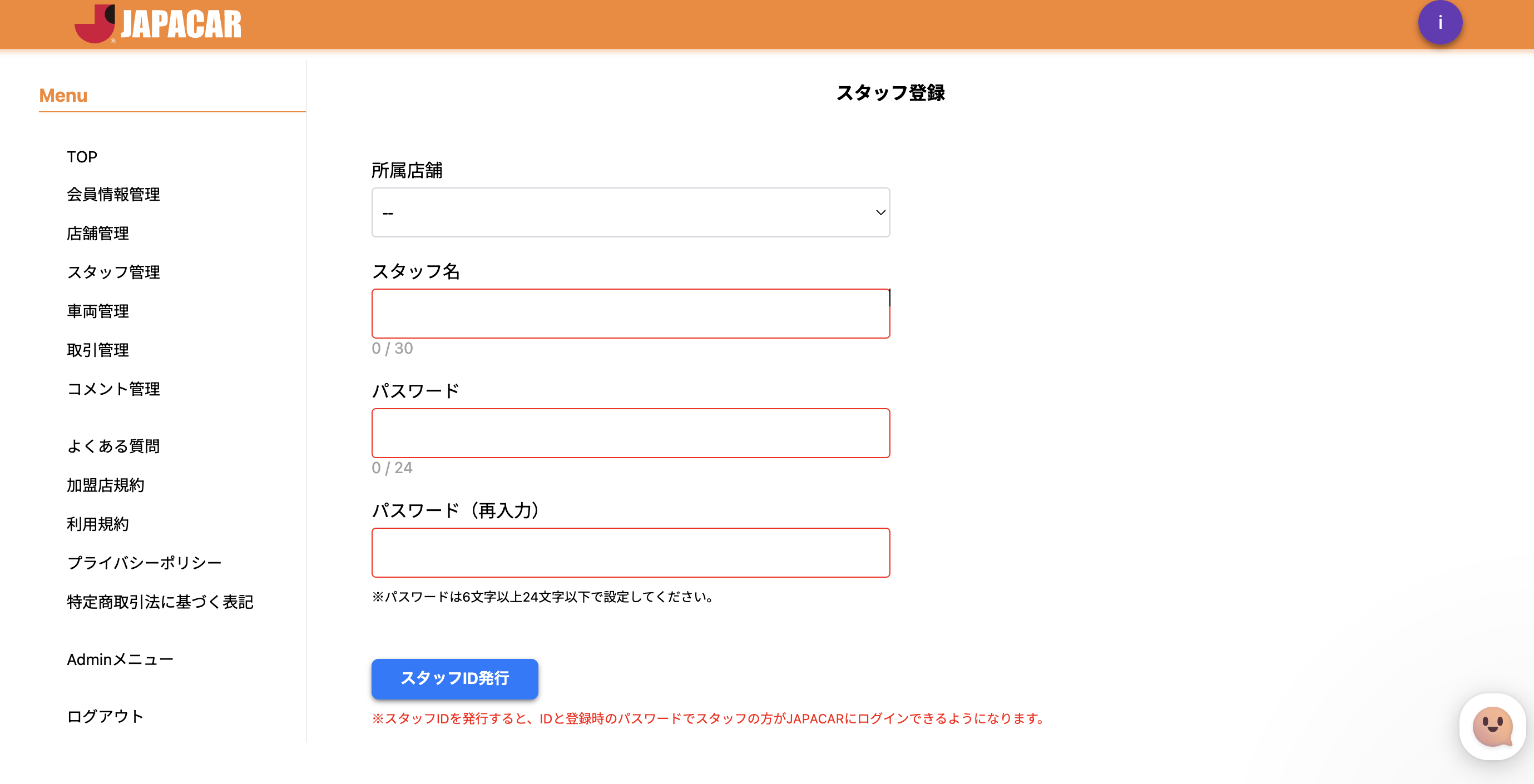Open 会員情報管理 menu item
Image resolution: width=1534 pixels, height=784 pixels.
[x=113, y=195]
